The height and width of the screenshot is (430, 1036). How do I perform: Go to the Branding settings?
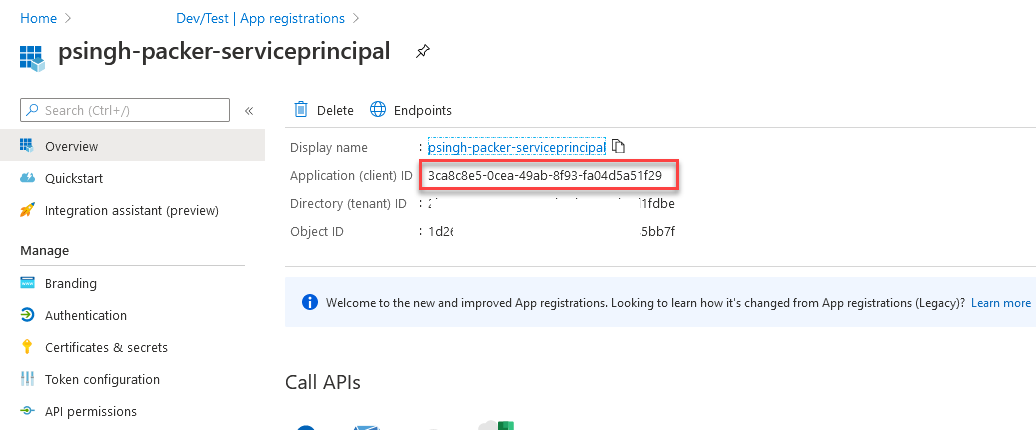click(x=70, y=283)
